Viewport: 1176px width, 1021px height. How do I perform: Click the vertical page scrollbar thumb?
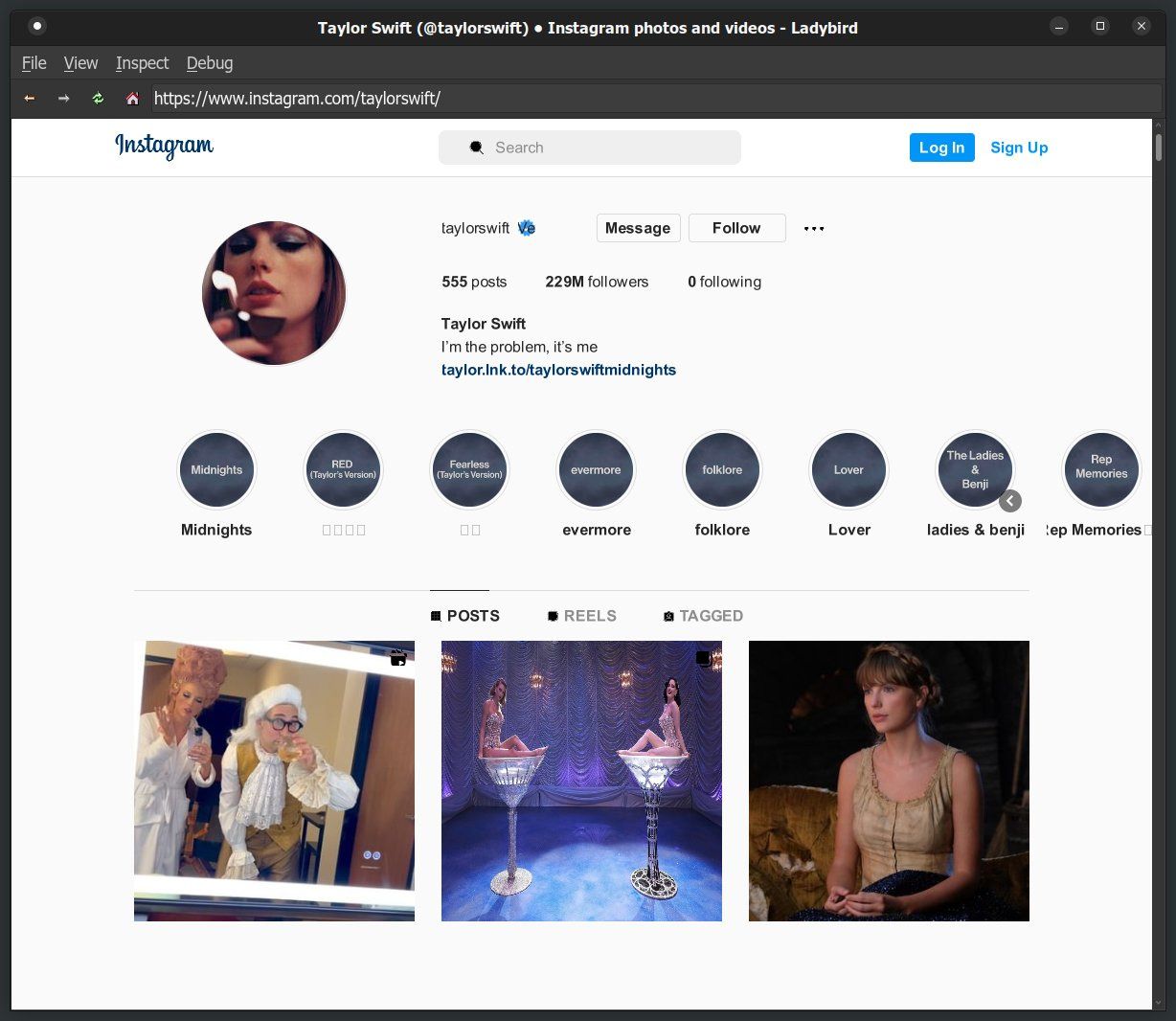[x=1159, y=147]
